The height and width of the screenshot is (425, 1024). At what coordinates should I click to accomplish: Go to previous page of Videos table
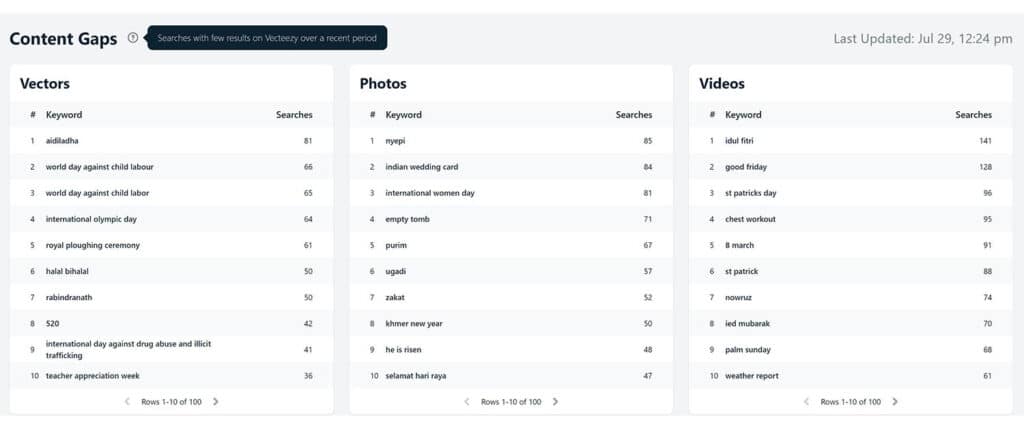tap(807, 401)
